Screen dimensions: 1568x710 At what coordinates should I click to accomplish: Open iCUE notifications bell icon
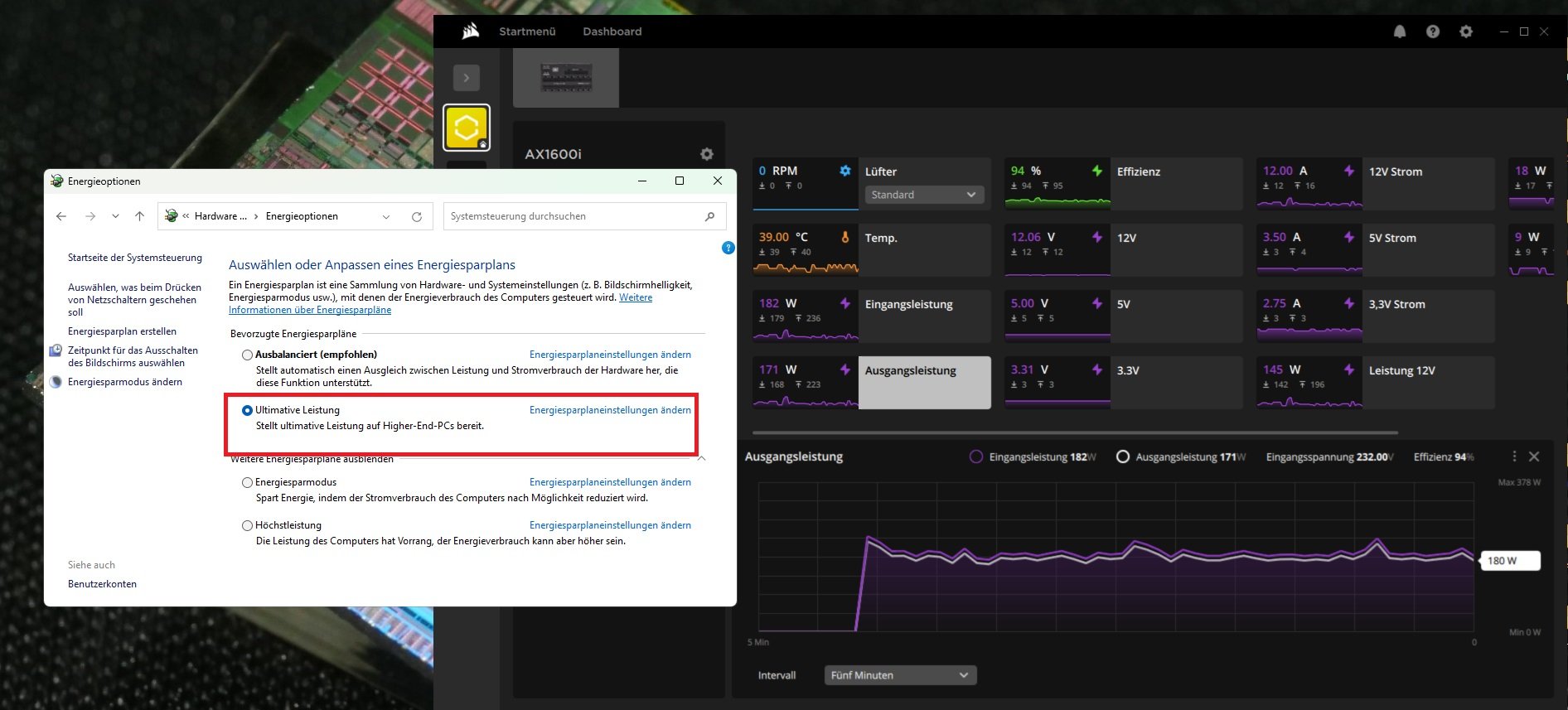coord(1400,31)
